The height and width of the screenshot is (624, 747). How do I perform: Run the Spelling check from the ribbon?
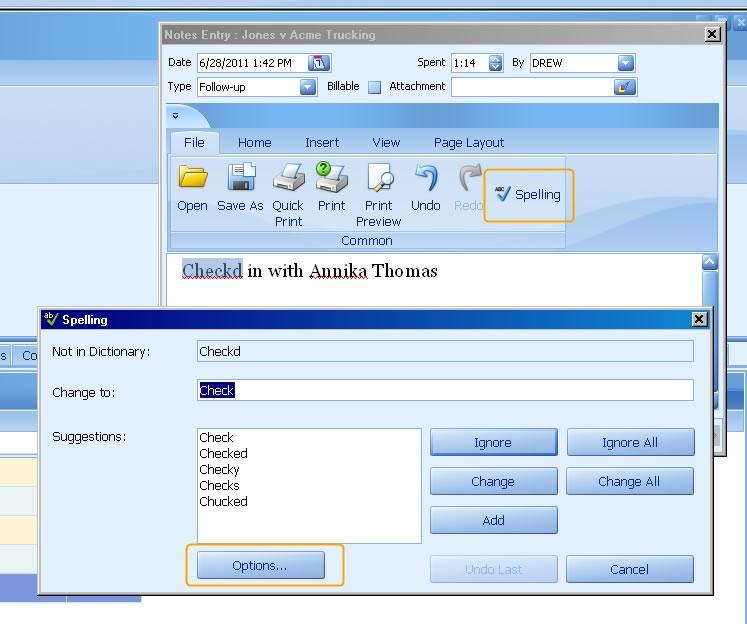[528, 194]
